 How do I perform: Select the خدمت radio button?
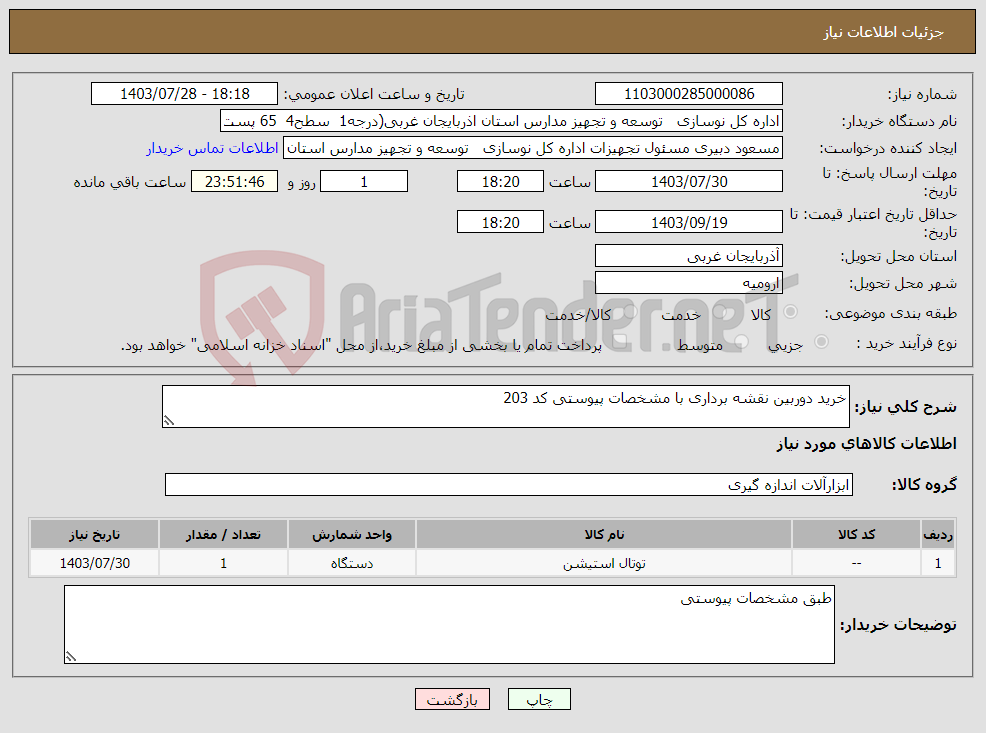(x=721, y=312)
